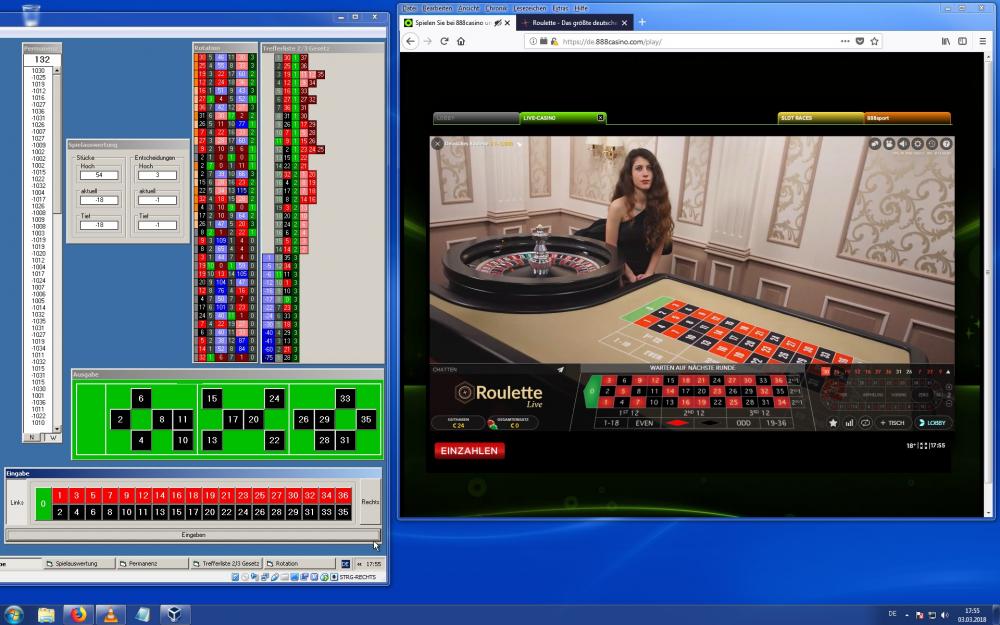This screenshot has height=625, width=1000.
Task: Toggle Firefox sidebar view icon
Action: click(x=963, y=41)
